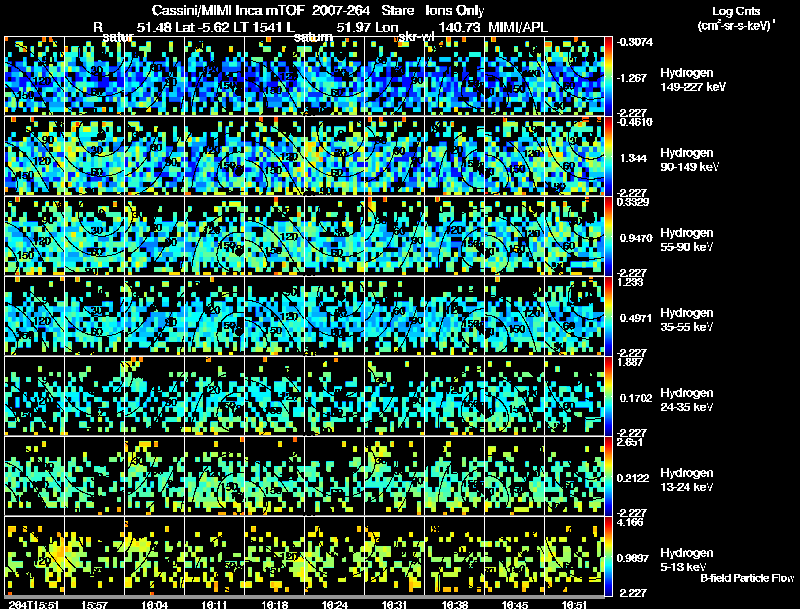
Task: Select the 'Hydrogen 90-149 keV' row label
Action: pyautogui.click(x=690, y=160)
